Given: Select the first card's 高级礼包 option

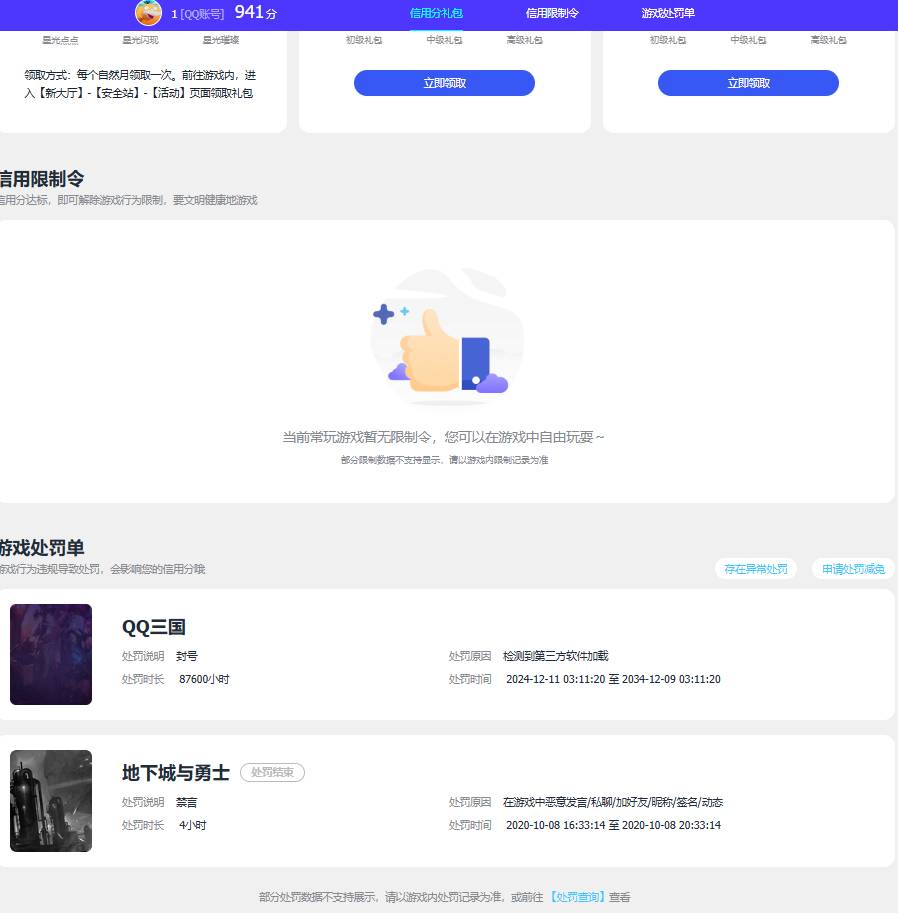Looking at the screenshot, I should tap(525, 40).
